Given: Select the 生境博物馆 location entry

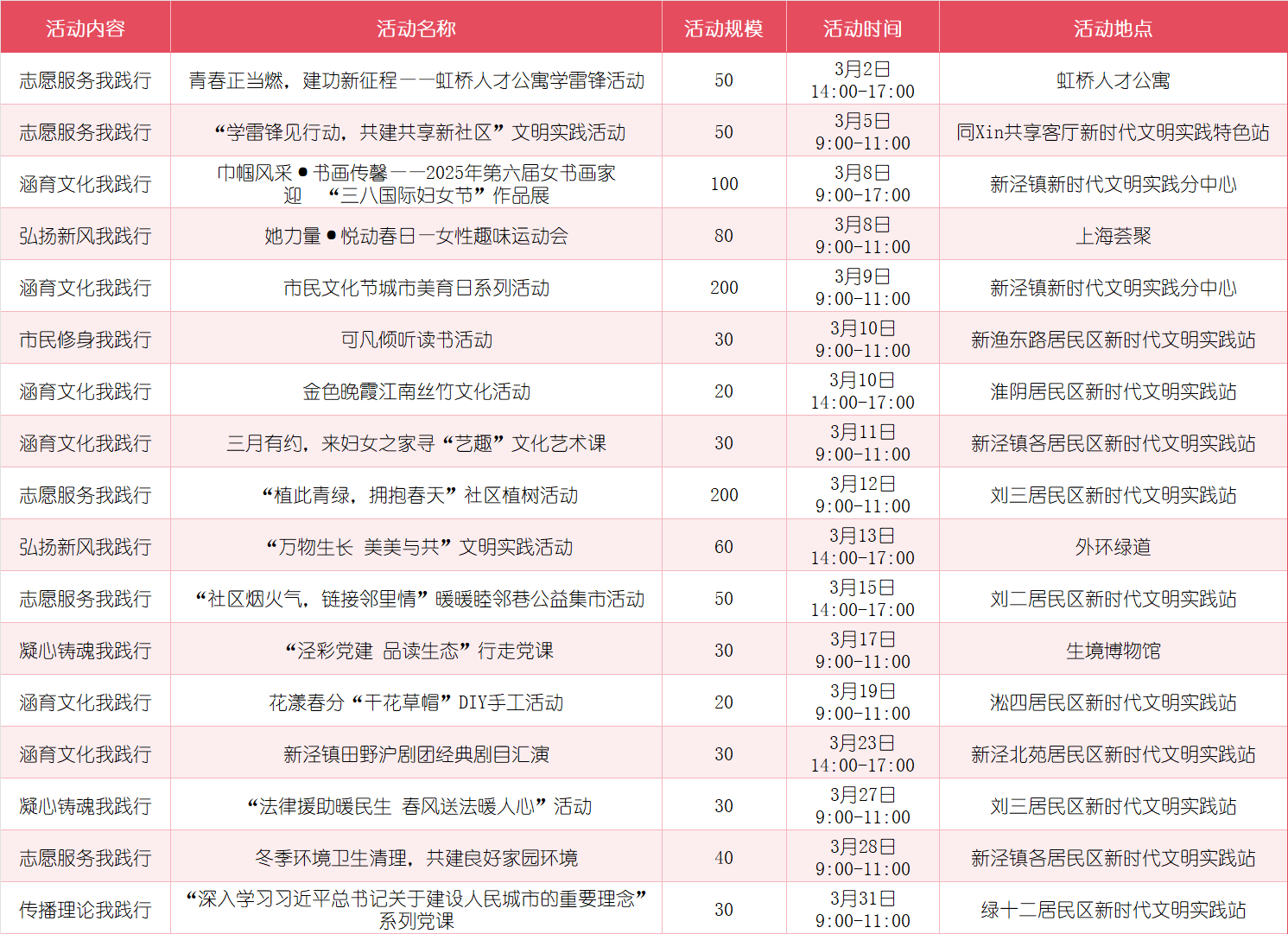Looking at the screenshot, I should [1113, 649].
